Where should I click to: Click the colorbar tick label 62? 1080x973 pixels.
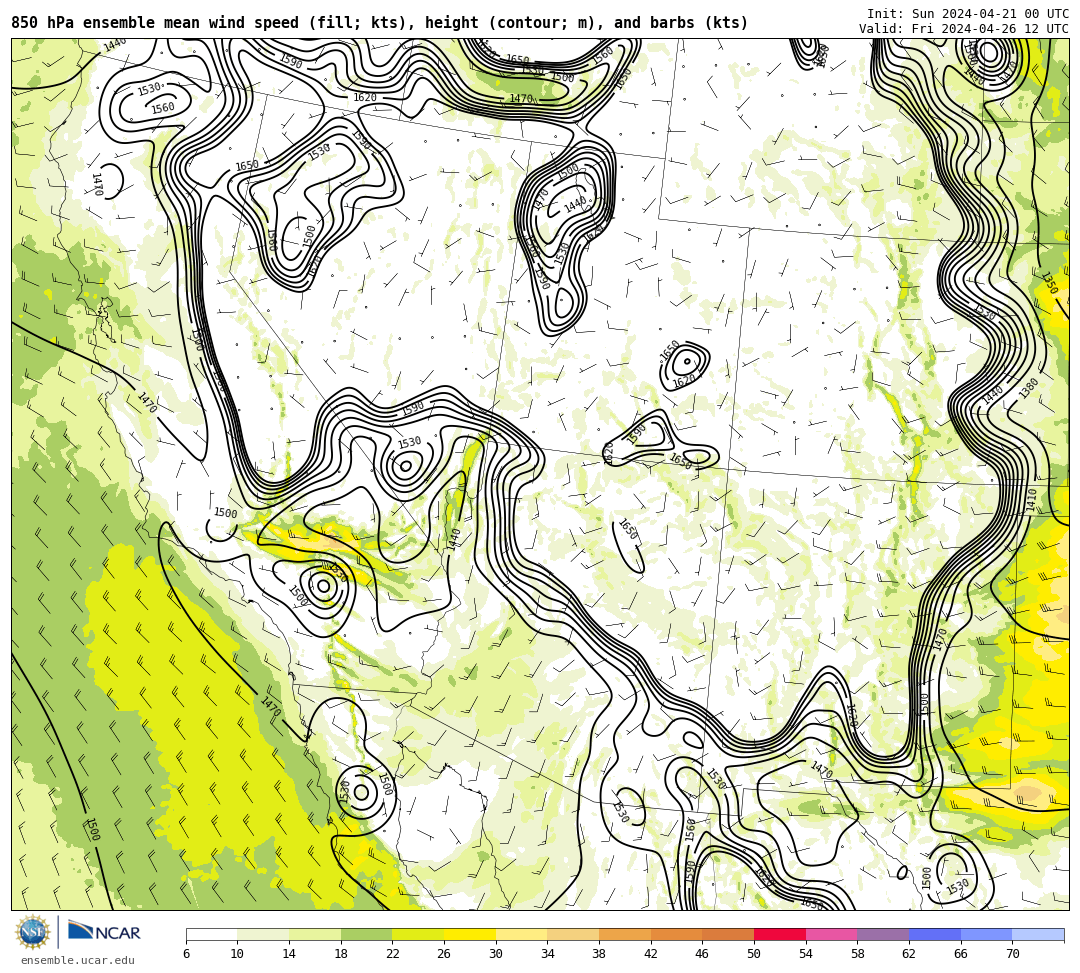click(908, 954)
